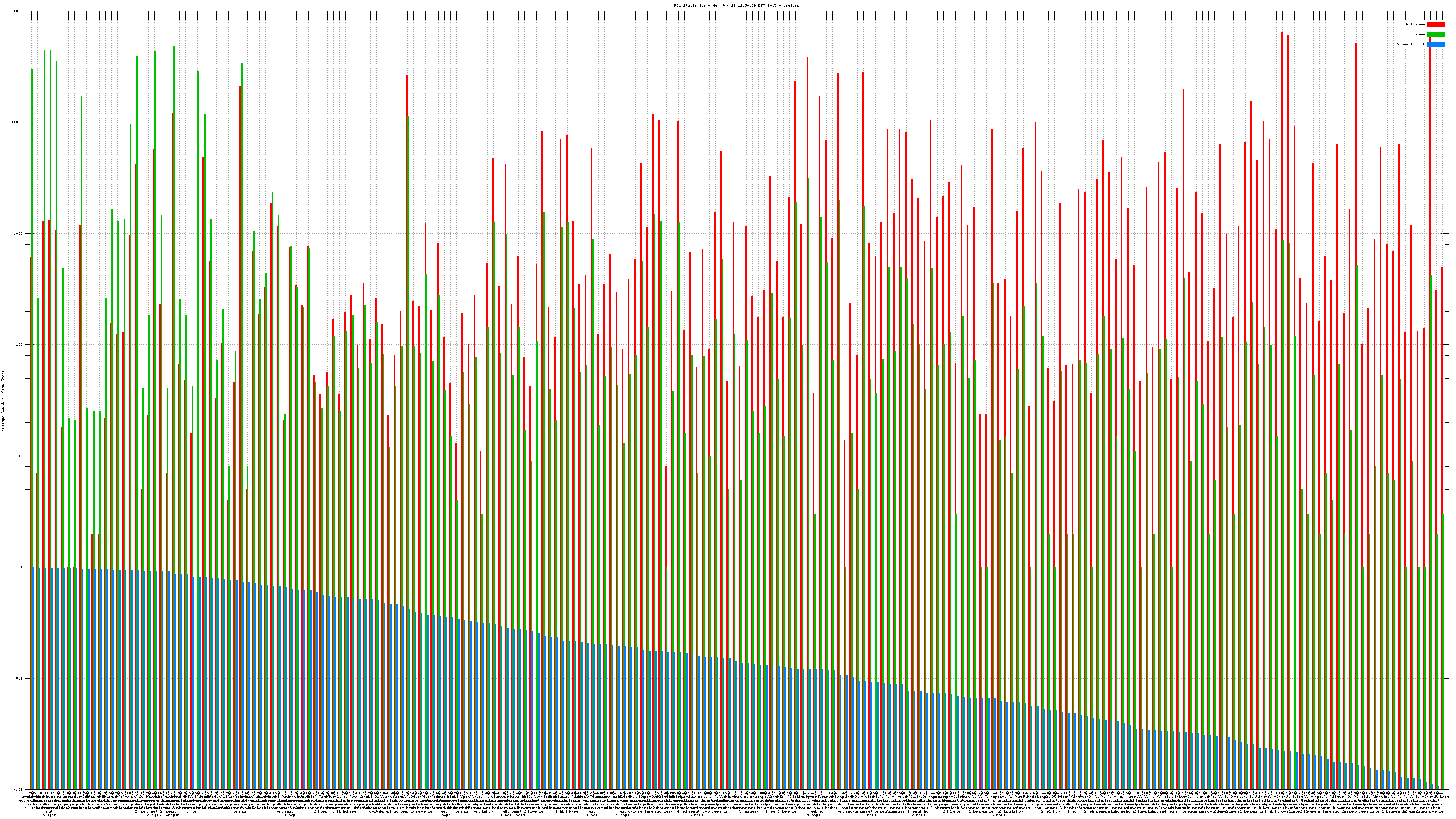Click the vertical 'Message Count or Spam Score' axis title
Image resolution: width=1456 pixels, height=819 pixels.
point(3,401)
